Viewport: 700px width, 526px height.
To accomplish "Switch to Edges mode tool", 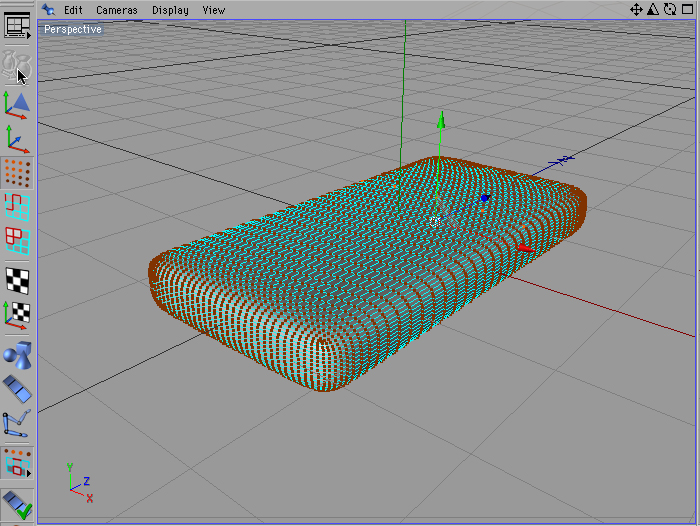I will point(17,207).
